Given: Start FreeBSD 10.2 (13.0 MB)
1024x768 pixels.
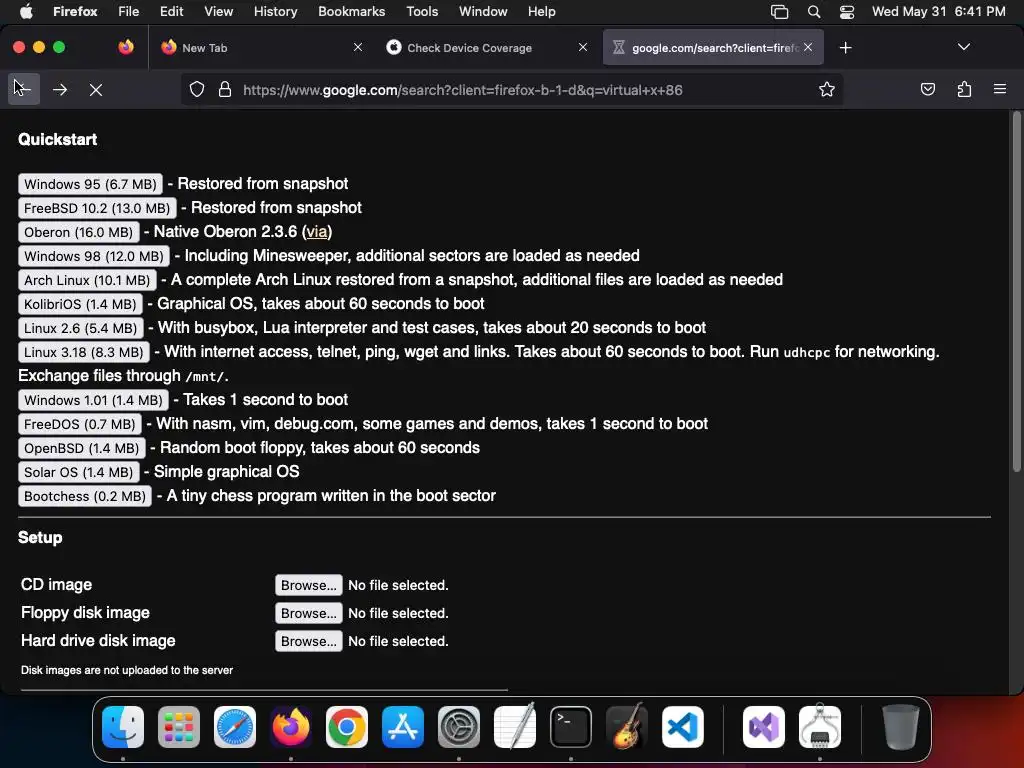Looking at the screenshot, I should (x=97, y=208).
